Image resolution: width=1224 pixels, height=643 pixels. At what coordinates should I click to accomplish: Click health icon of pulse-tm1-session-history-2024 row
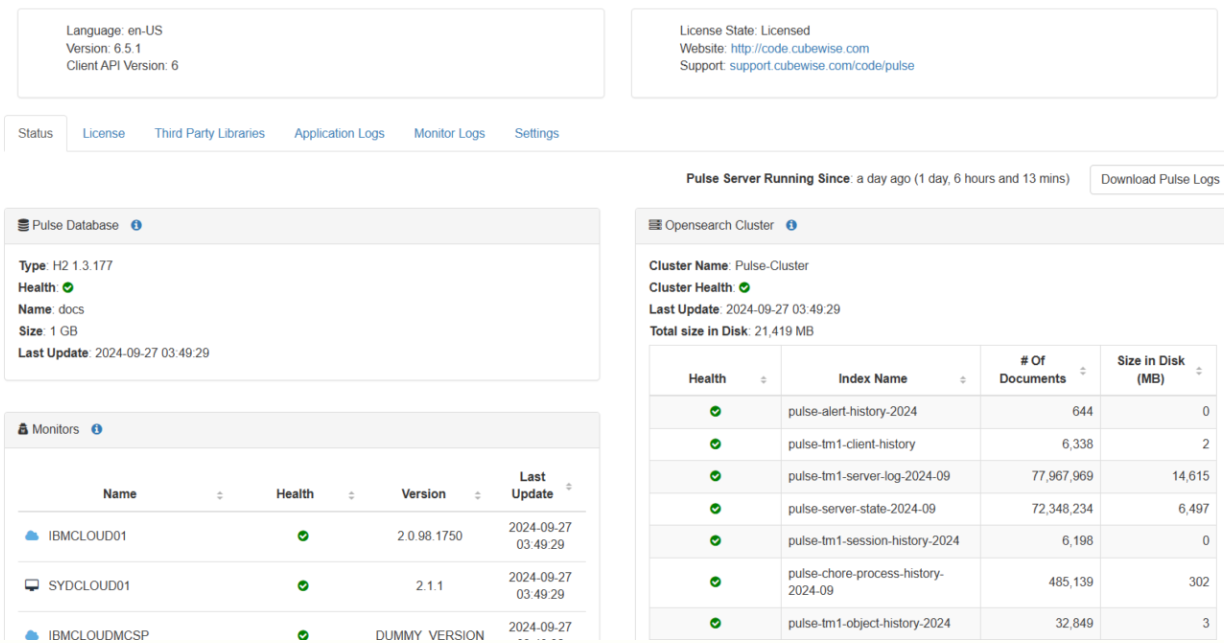715,541
